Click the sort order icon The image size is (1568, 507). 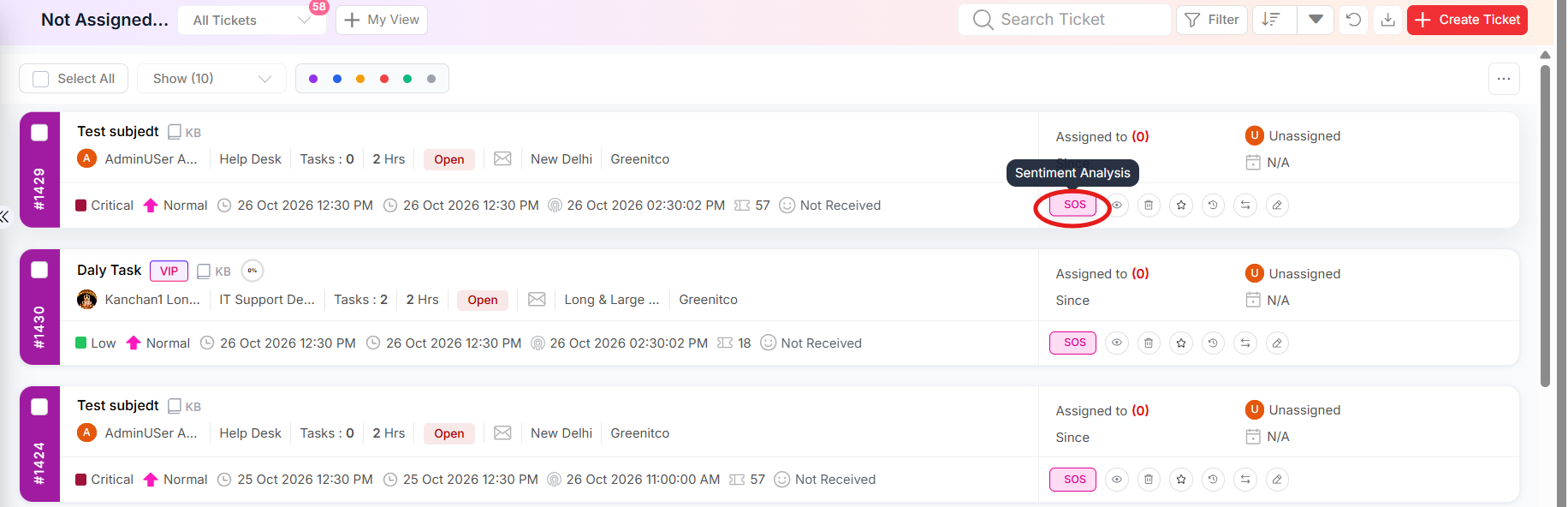[x=1272, y=20]
